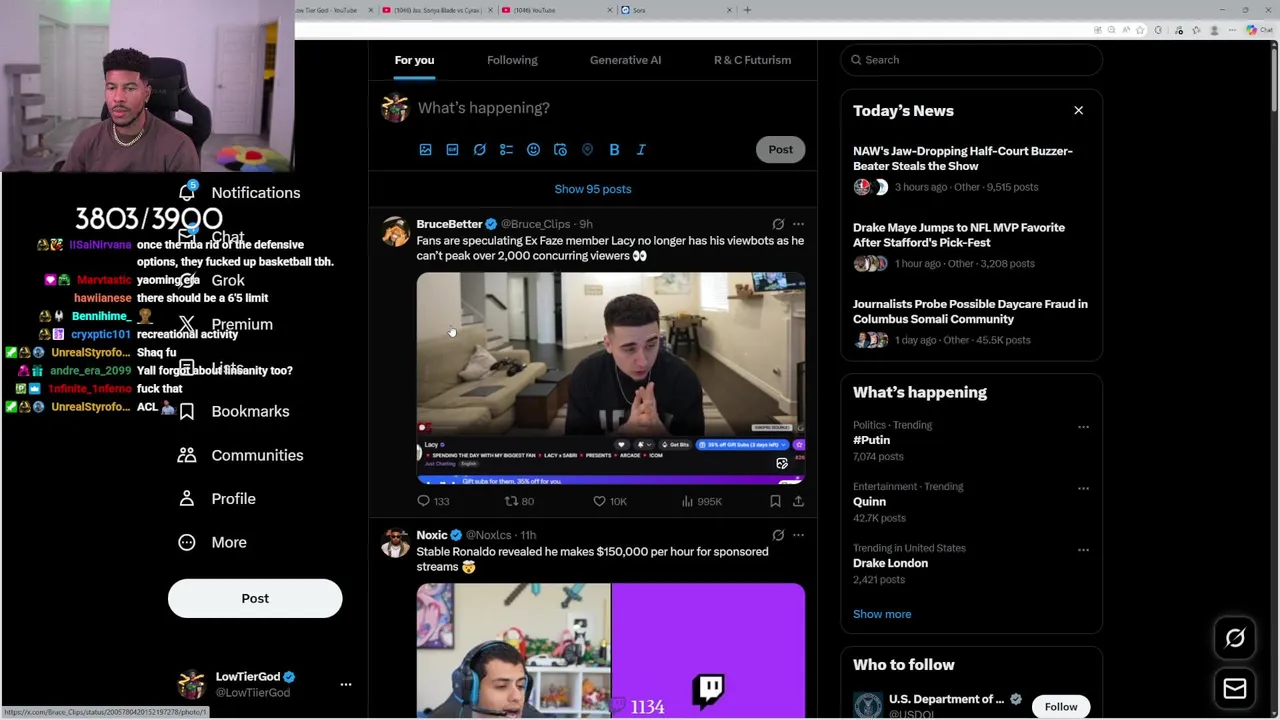The width and height of the screenshot is (1280, 720).
Task: Open the Stable Ronaldo post image
Action: (610, 650)
